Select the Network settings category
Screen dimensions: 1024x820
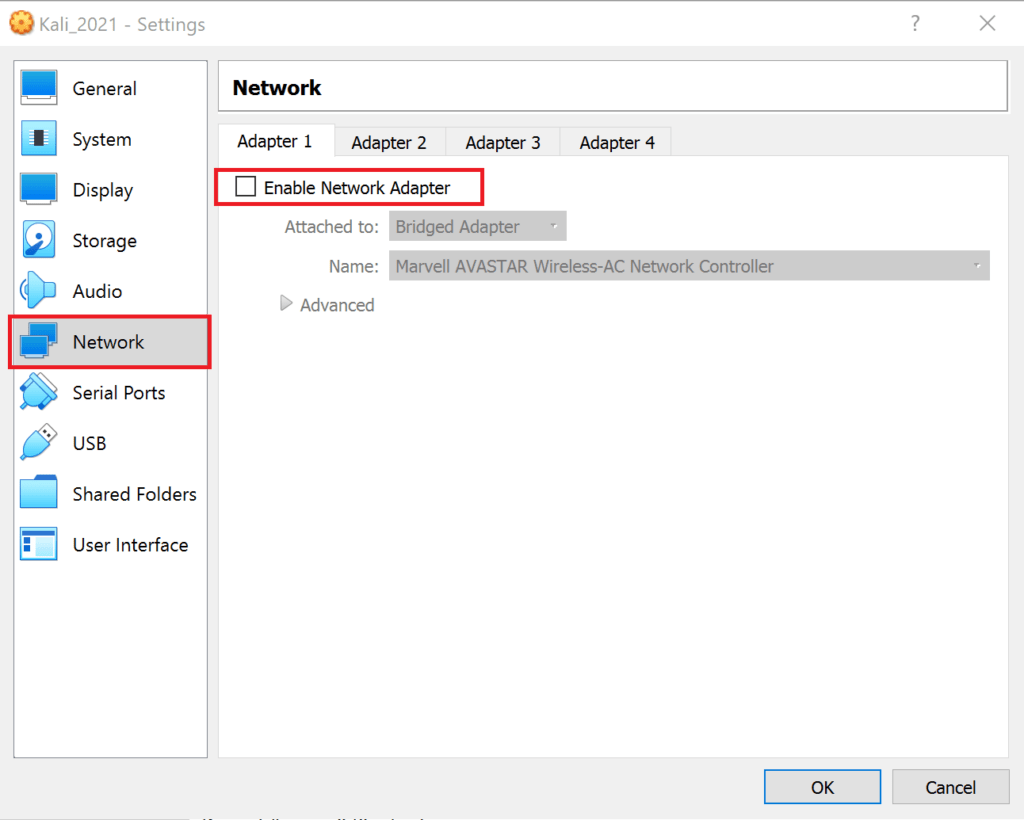[x=110, y=341]
